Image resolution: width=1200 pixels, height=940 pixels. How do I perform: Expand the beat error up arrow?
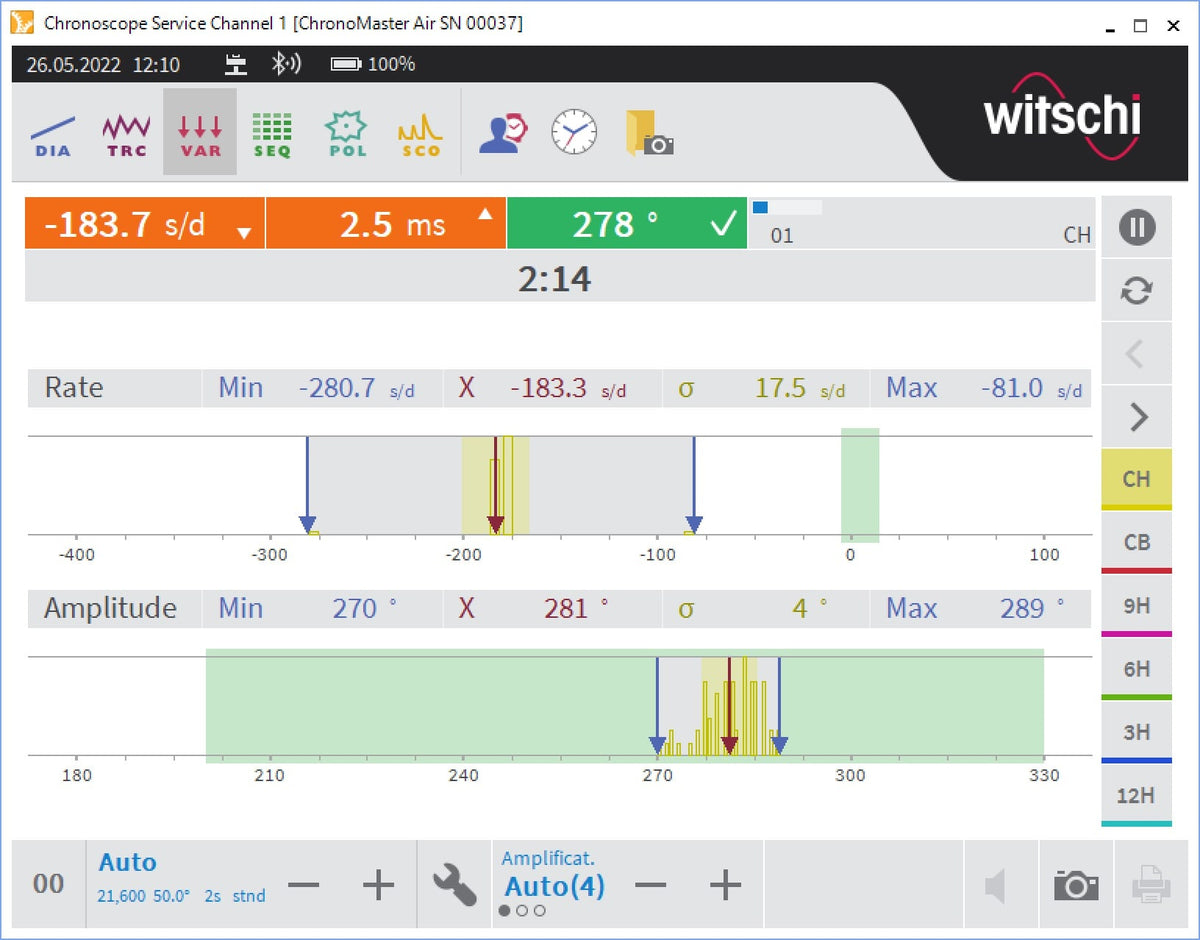click(485, 214)
